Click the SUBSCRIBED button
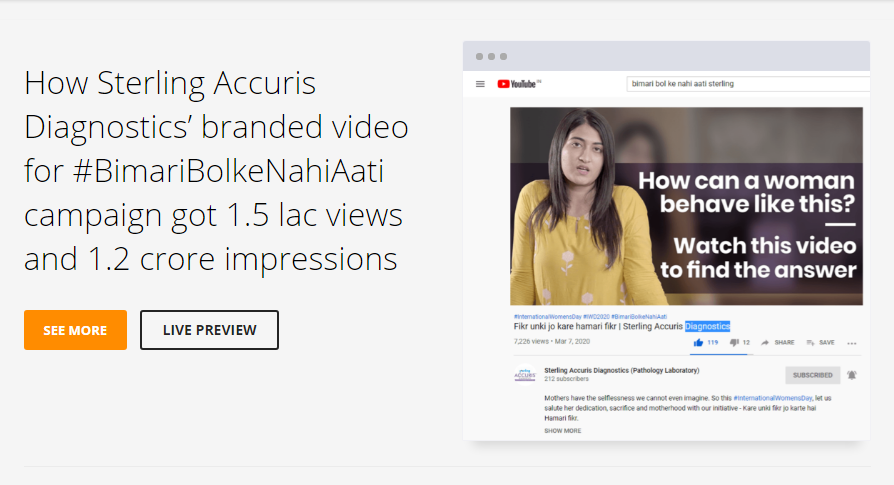This screenshot has height=485, width=894. coord(812,375)
